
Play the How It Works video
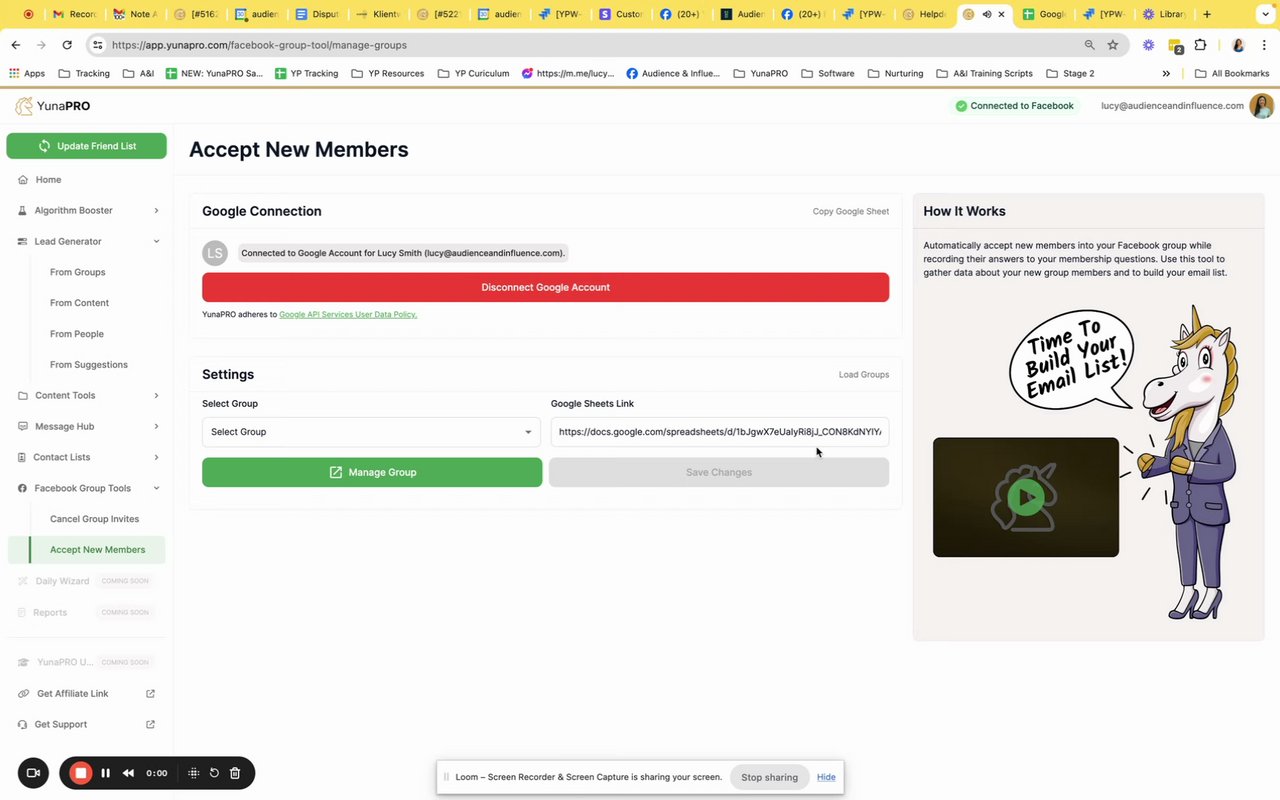click(x=1025, y=497)
